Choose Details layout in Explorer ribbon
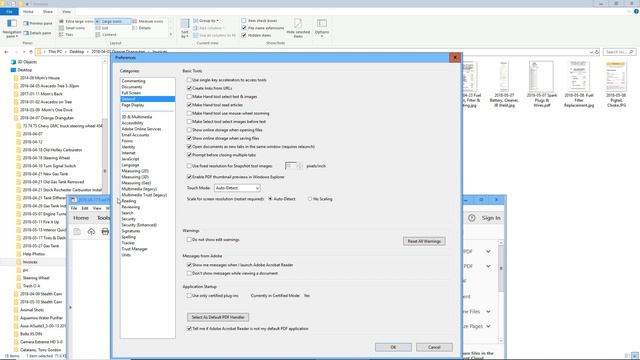The image size is (640, 360). (x=142, y=28)
